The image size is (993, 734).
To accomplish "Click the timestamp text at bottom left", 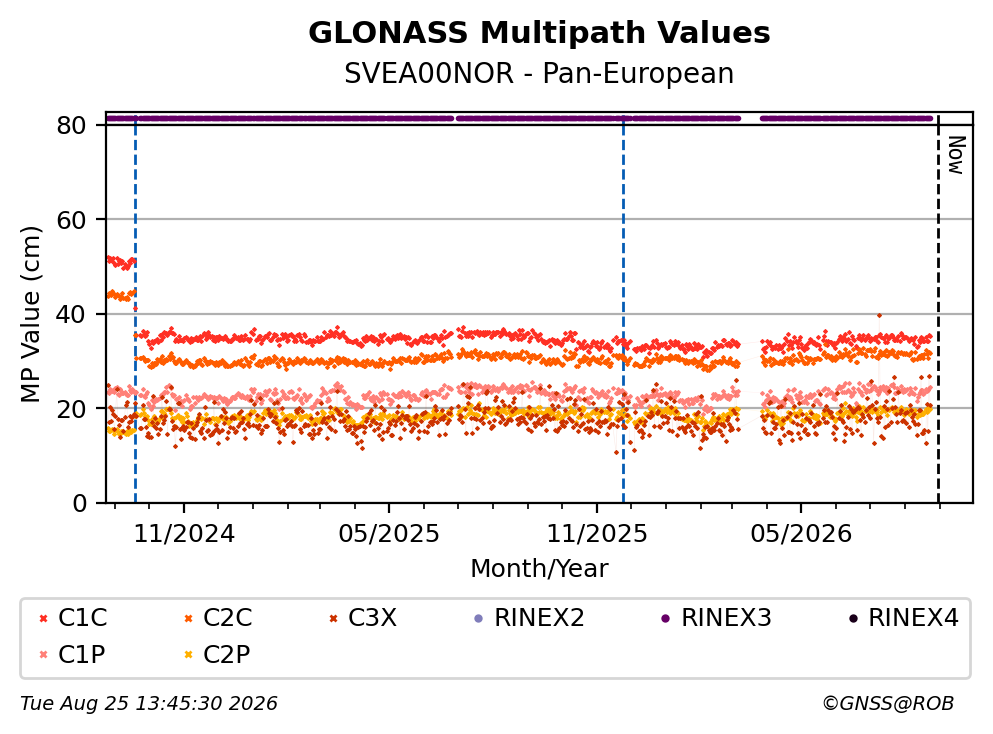I will [149, 703].
